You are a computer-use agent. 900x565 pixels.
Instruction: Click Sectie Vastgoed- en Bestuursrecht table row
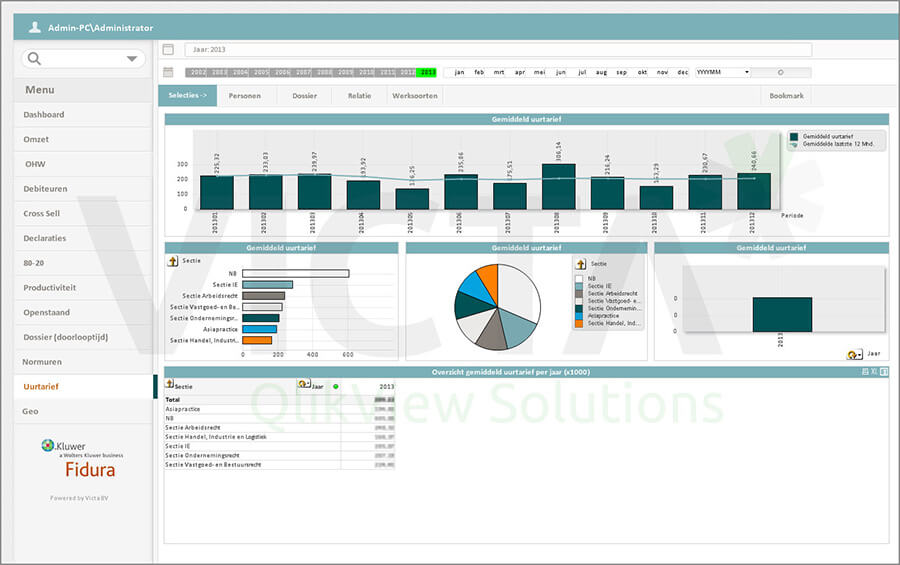point(280,464)
